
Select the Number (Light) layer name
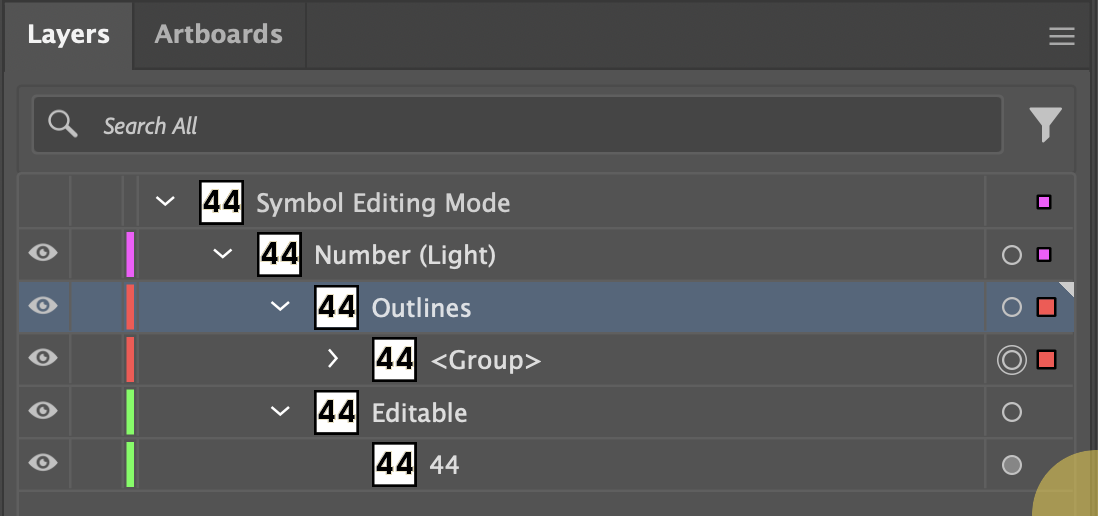point(405,255)
